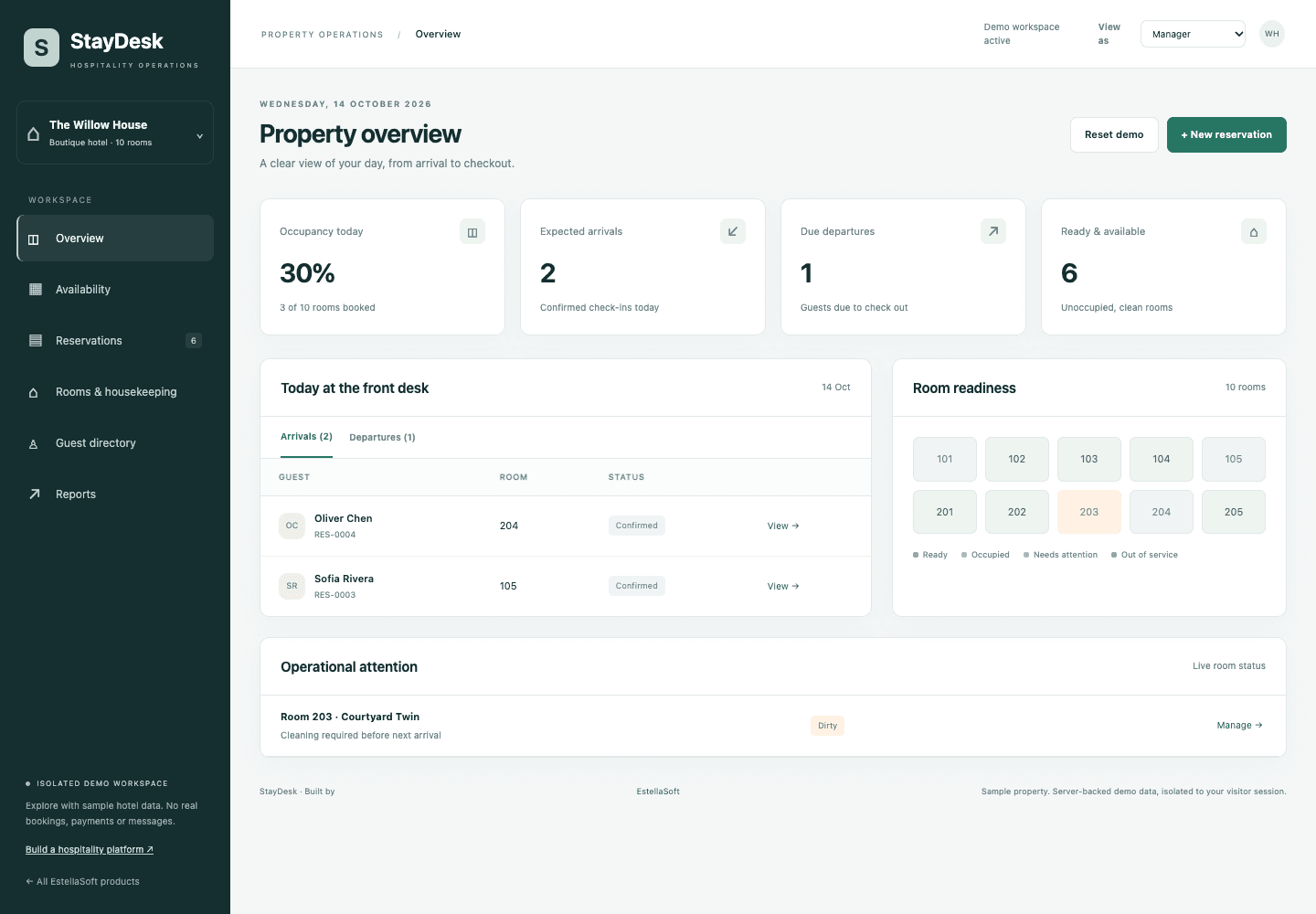Open Guest directory in the sidebar

115,443
